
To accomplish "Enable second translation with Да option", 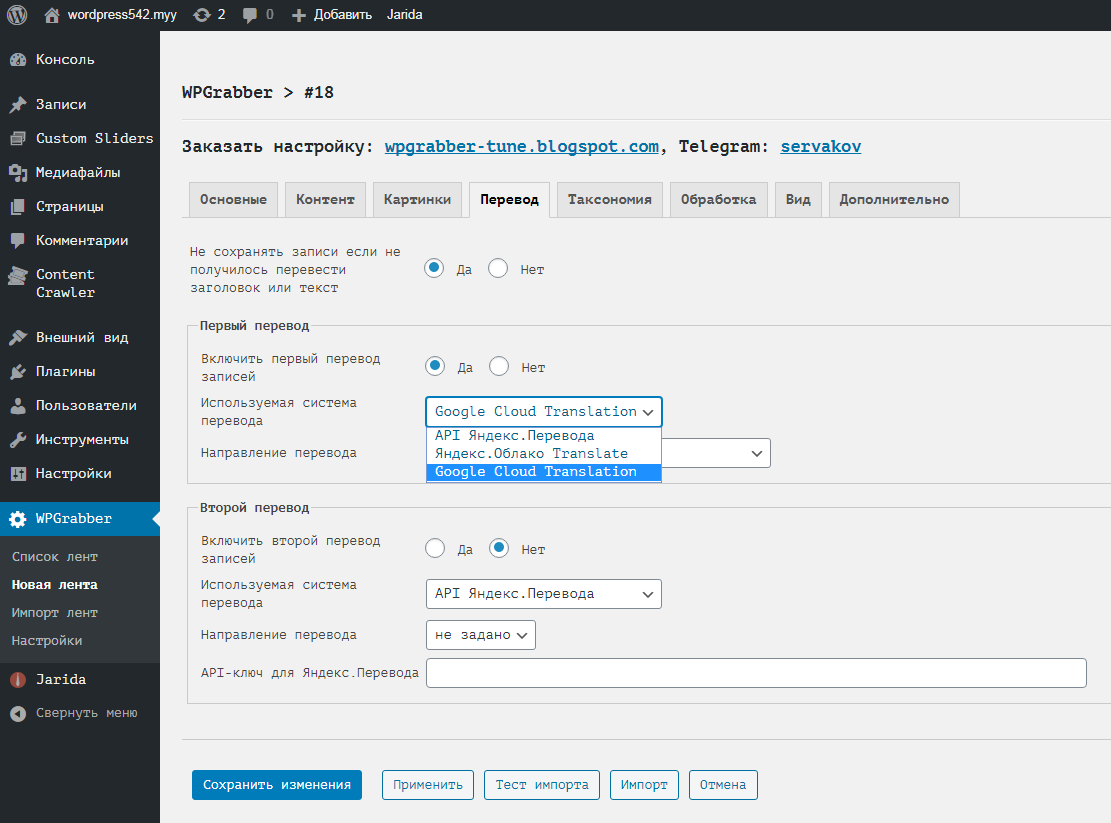I will 435,548.
